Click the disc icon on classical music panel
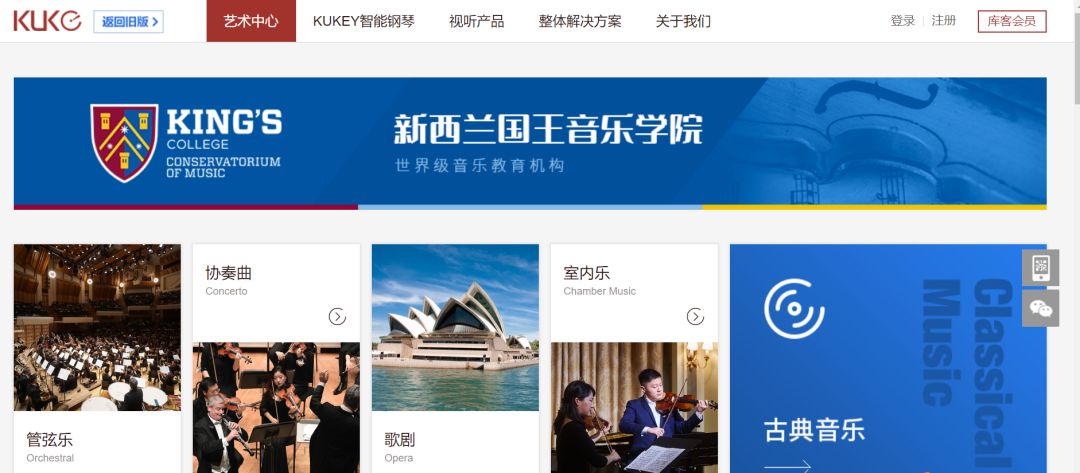1080x473 pixels. click(794, 308)
